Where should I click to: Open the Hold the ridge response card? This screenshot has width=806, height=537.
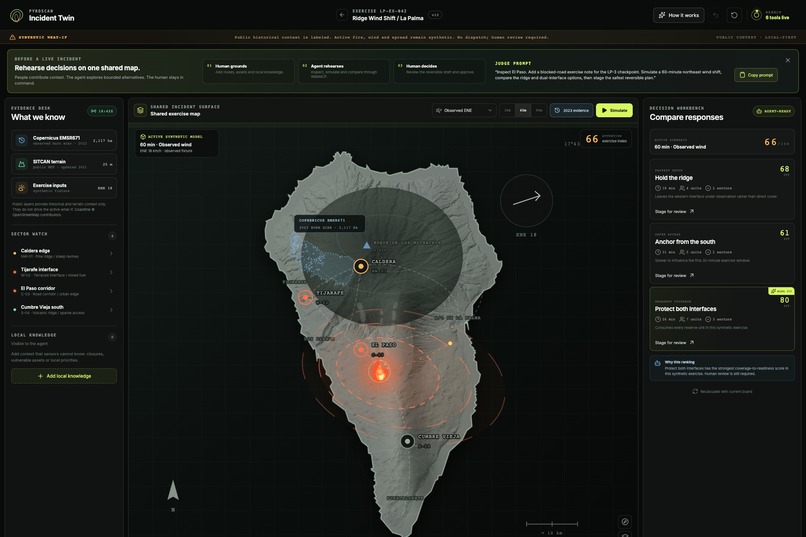tap(722, 189)
